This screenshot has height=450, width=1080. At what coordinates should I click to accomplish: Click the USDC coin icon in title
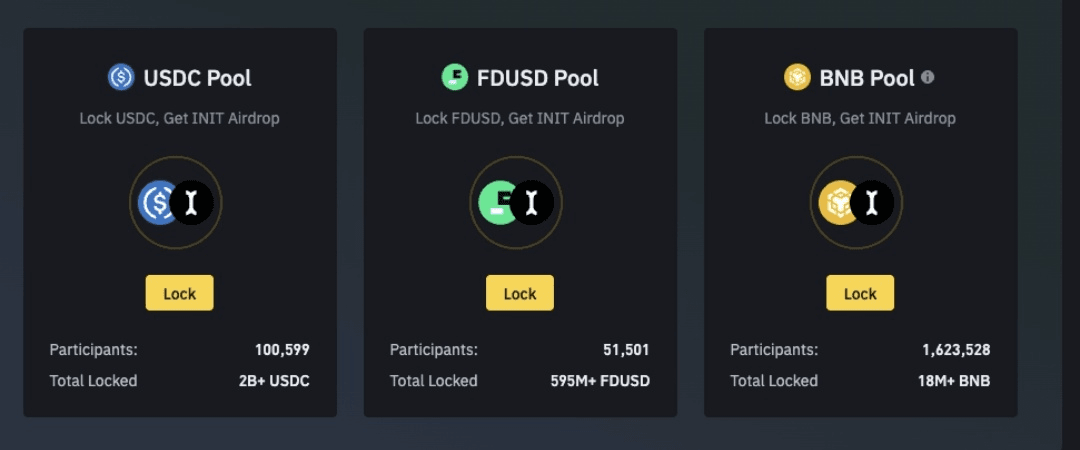coord(121,77)
